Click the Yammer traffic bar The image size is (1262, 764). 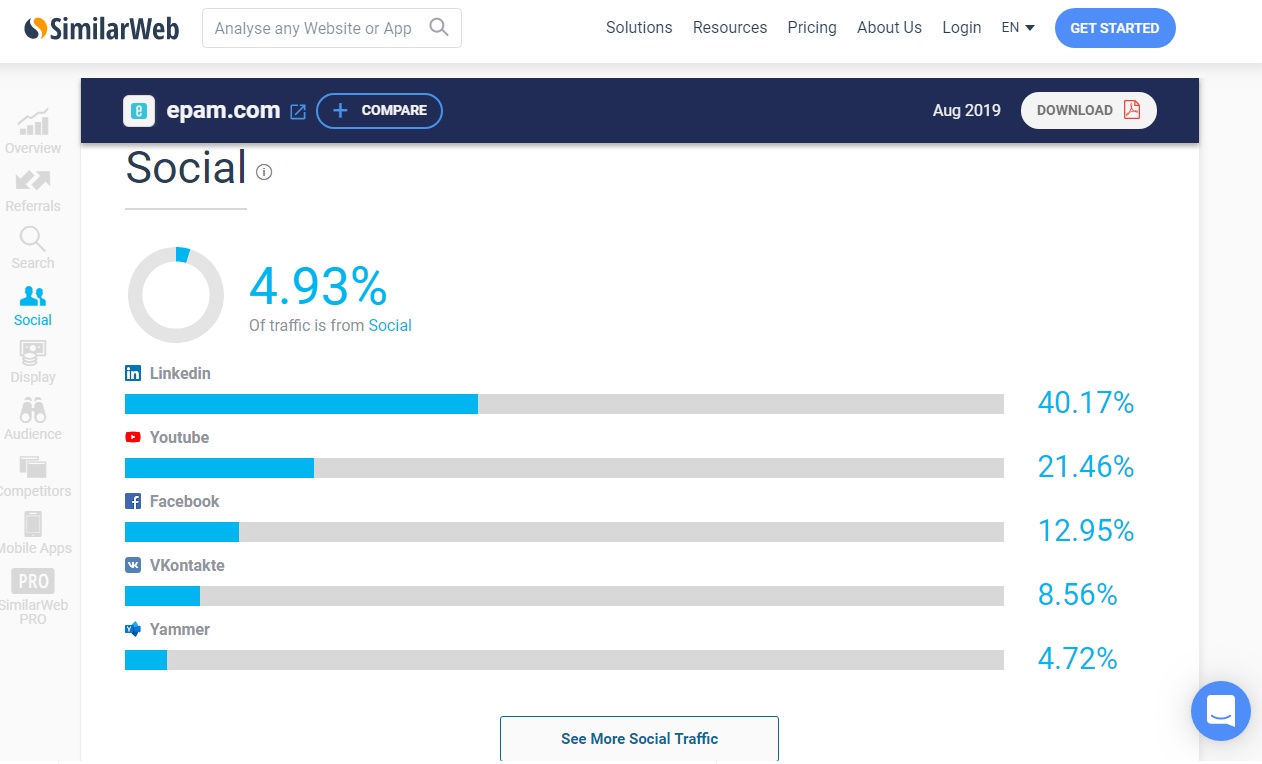point(564,660)
